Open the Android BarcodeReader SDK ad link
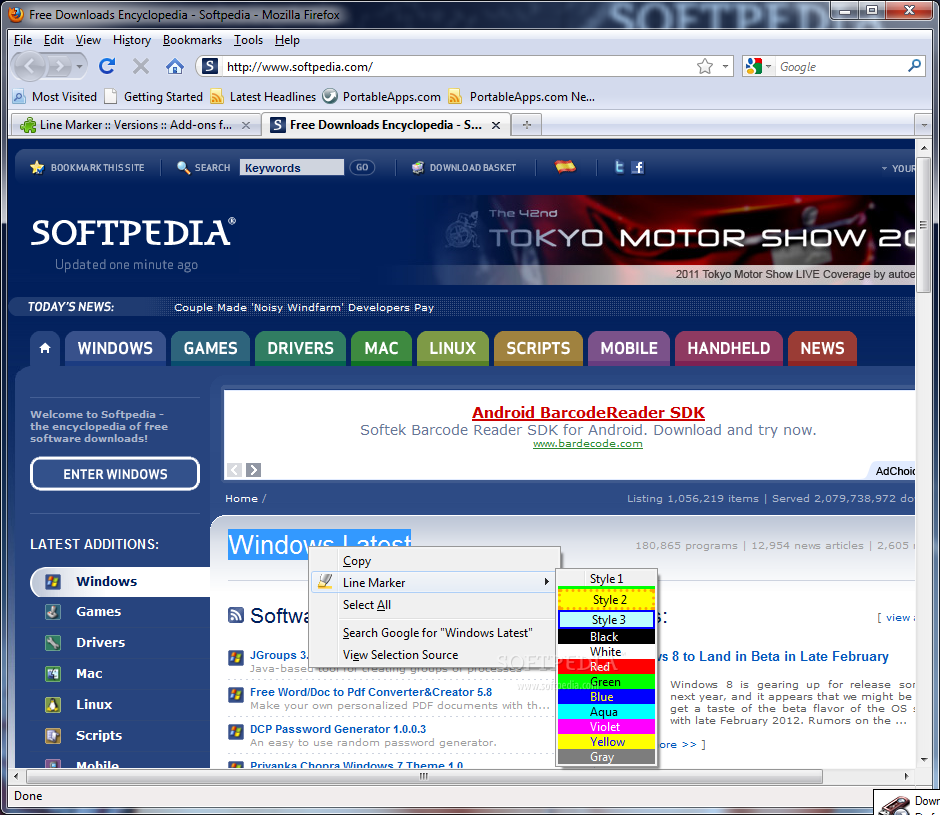Screen dimensions: 940x815 point(588,413)
